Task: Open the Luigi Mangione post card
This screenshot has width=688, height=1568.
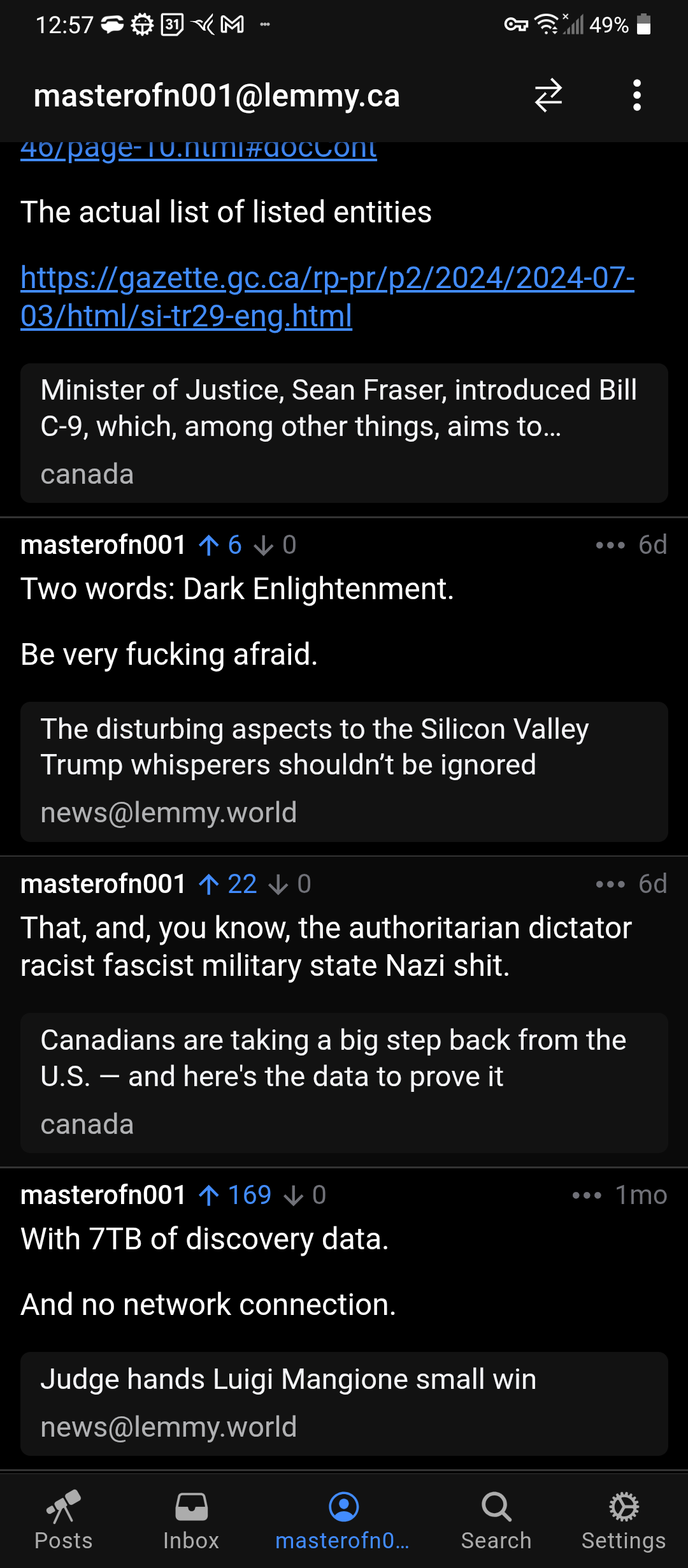Action: (x=344, y=1404)
